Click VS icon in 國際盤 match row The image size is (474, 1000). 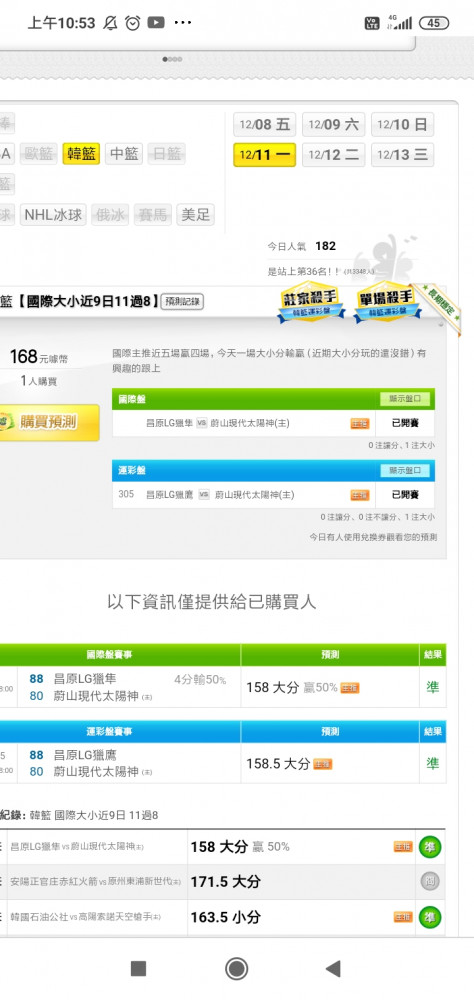point(202,423)
